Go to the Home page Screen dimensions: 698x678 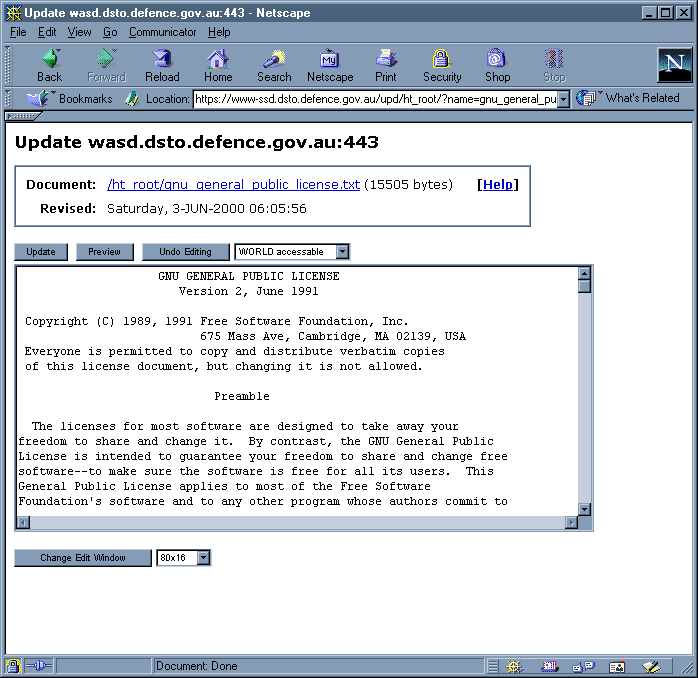point(218,65)
